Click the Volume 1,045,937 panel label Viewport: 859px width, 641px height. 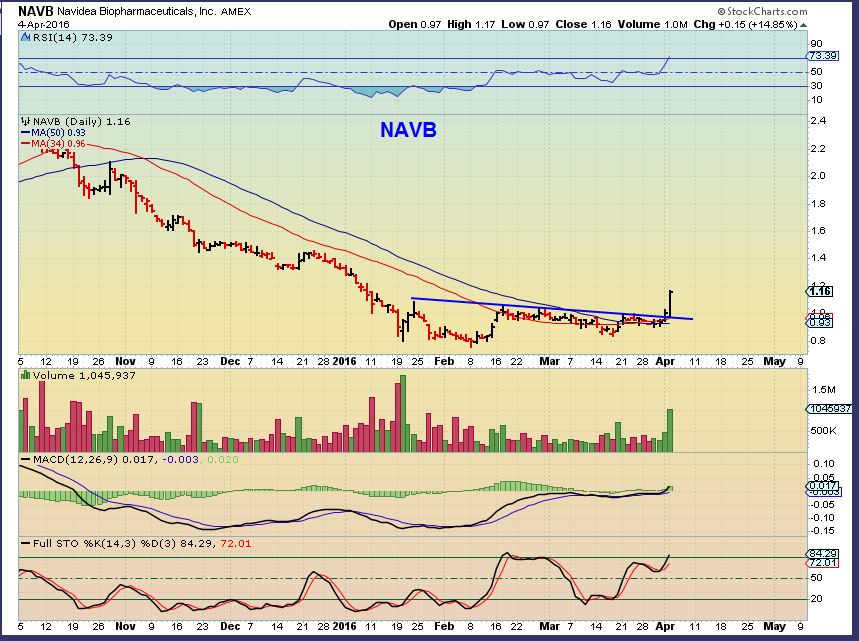tap(84, 375)
